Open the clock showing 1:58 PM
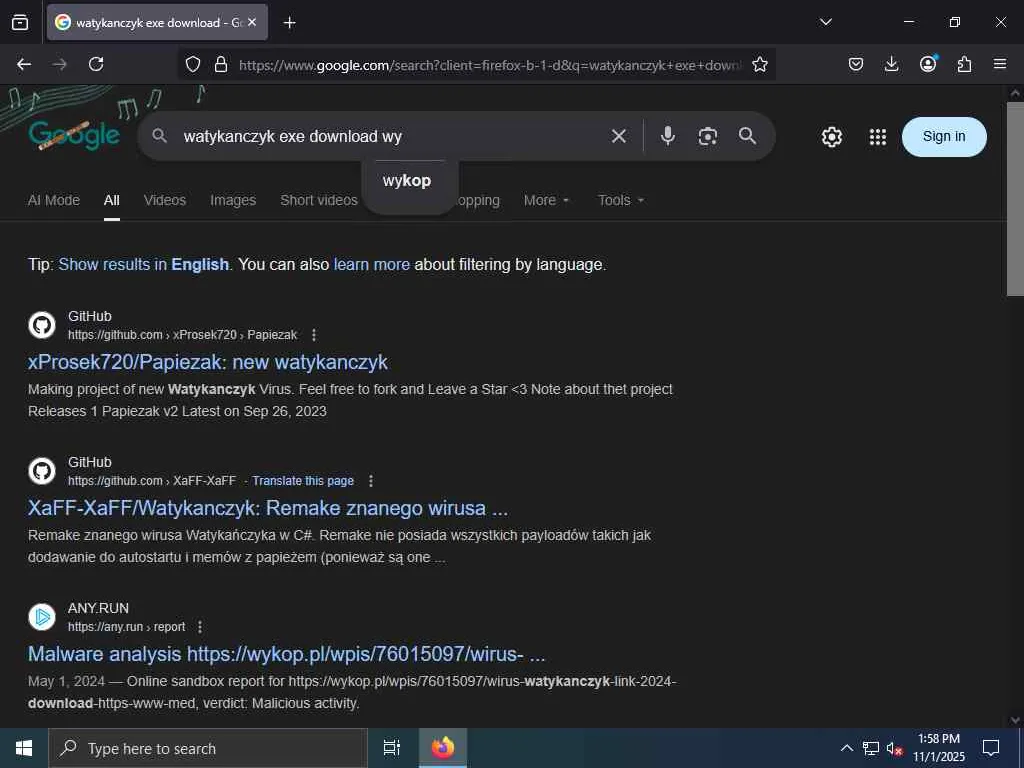The image size is (1024, 768). coord(938,748)
